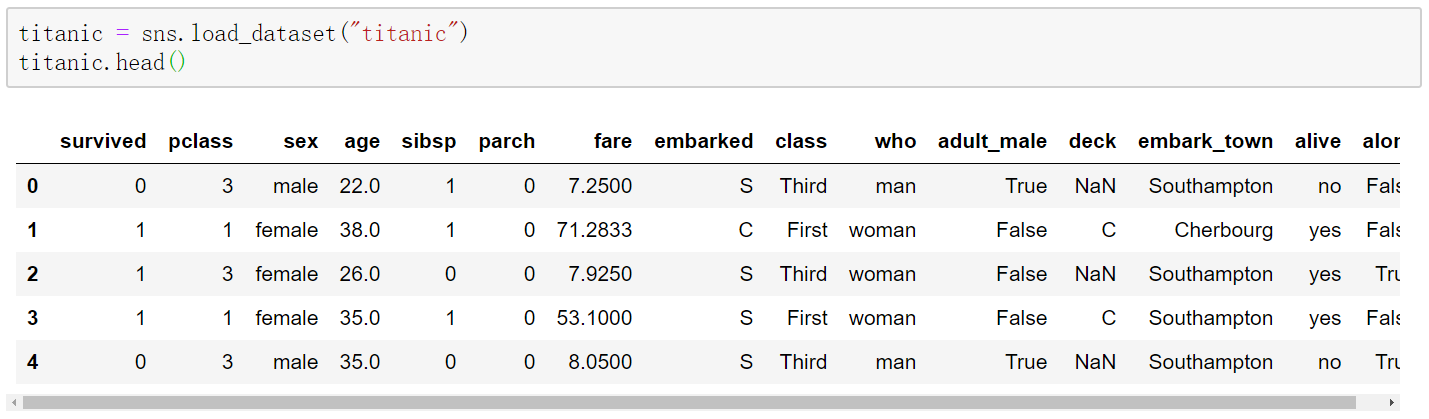Click row index 3 label
This screenshot has width=1429, height=419.
[32, 318]
